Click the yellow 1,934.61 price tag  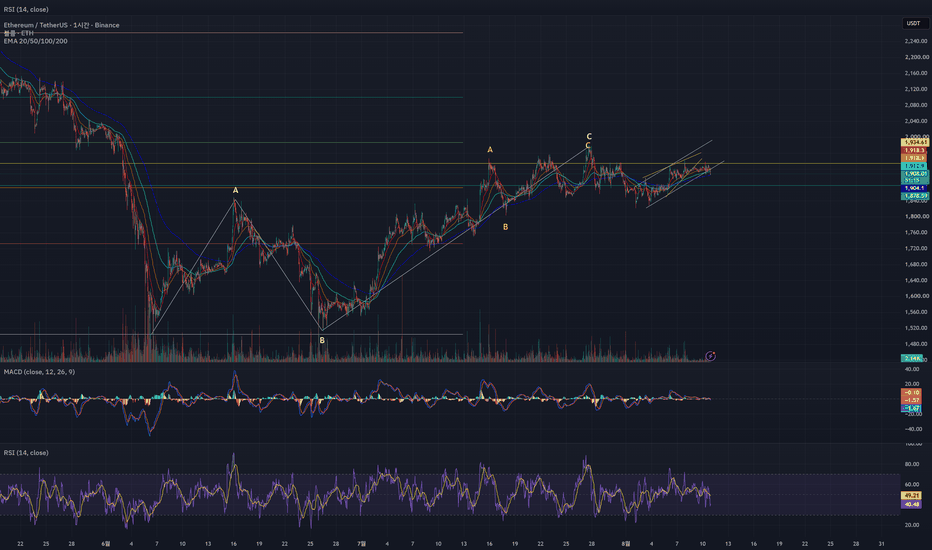tap(915, 143)
